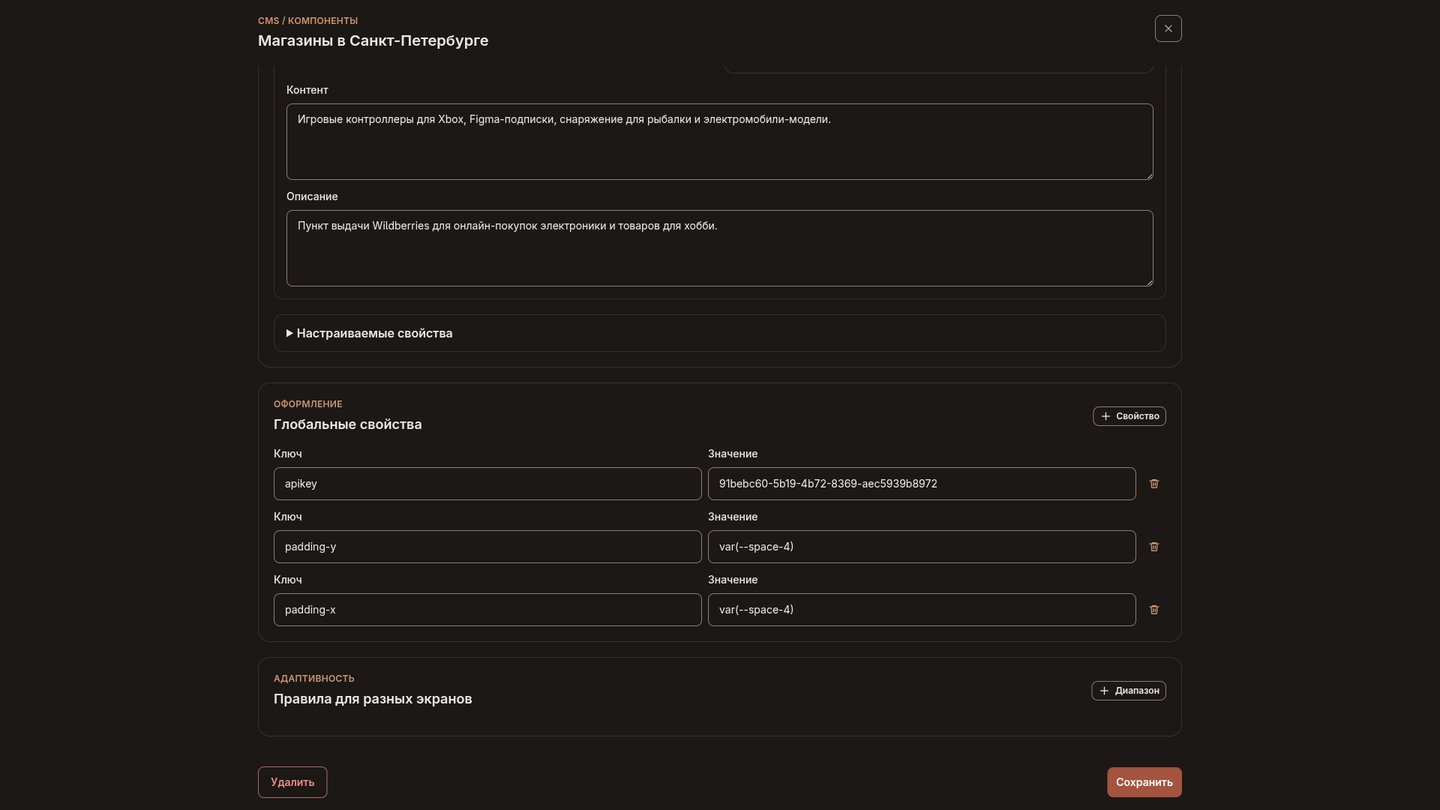1440x810 pixels.
Task: Remove the padding-y property row
Action: click(1154, 547)
